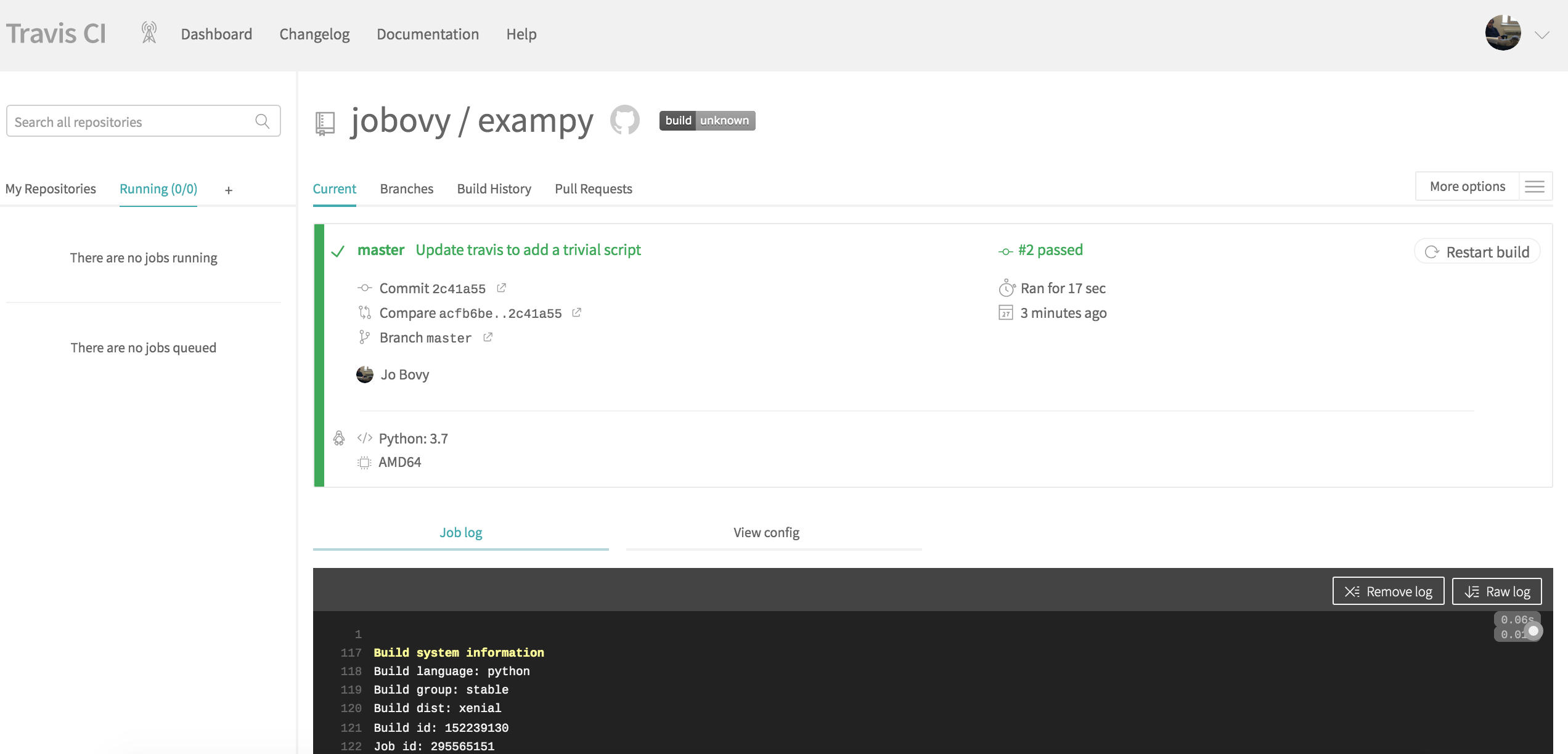Open the Branches section

pyautogui.click(x=407, y=188)
